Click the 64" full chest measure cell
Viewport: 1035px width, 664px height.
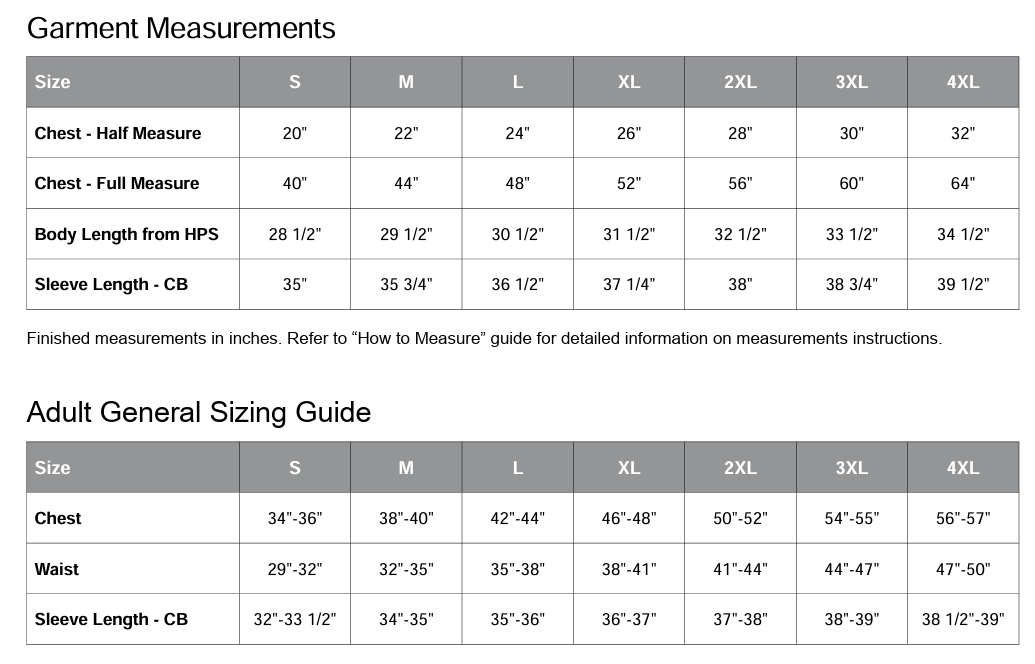962,183
